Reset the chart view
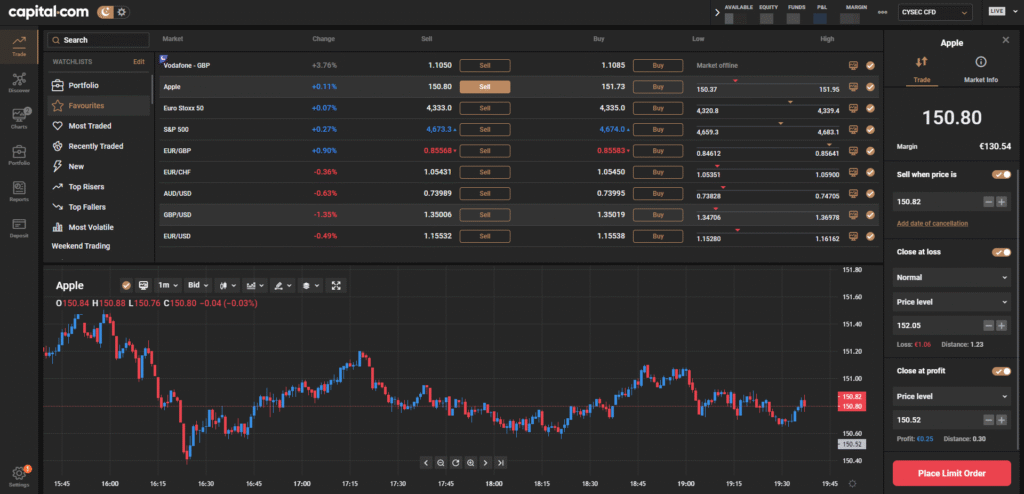Viewport: 1024px width, 494px height. 456,463
